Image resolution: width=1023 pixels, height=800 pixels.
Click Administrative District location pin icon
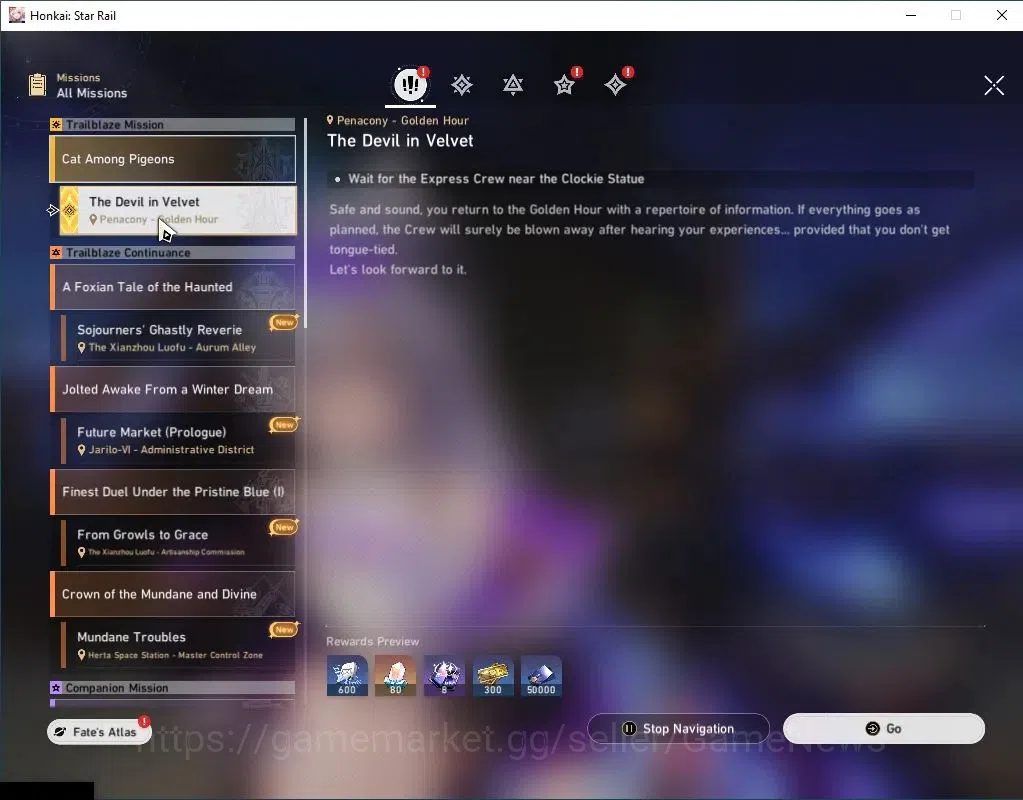[x=82, y=450]
